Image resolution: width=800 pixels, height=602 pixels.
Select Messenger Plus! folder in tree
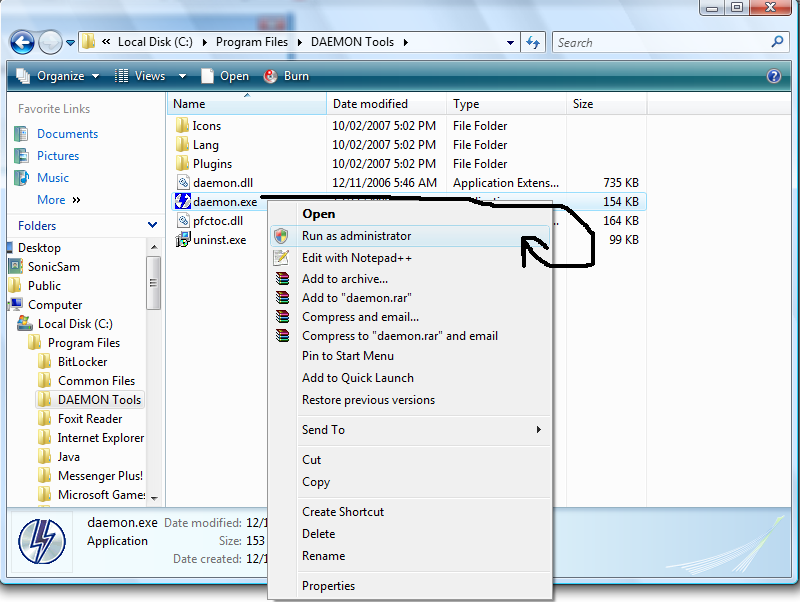point(100,475)
